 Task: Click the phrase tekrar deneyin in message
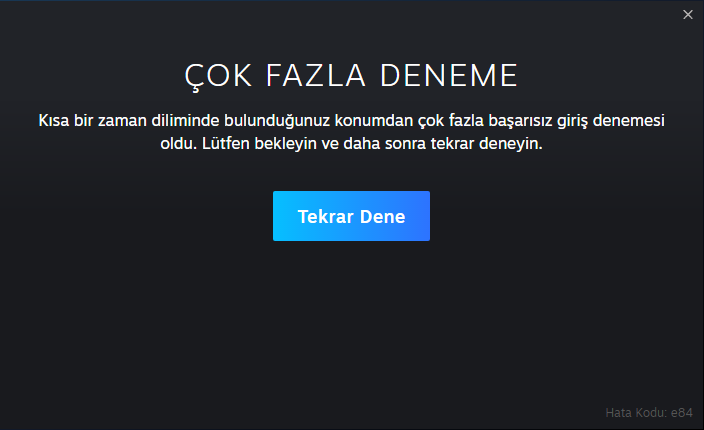pos(486,144)
